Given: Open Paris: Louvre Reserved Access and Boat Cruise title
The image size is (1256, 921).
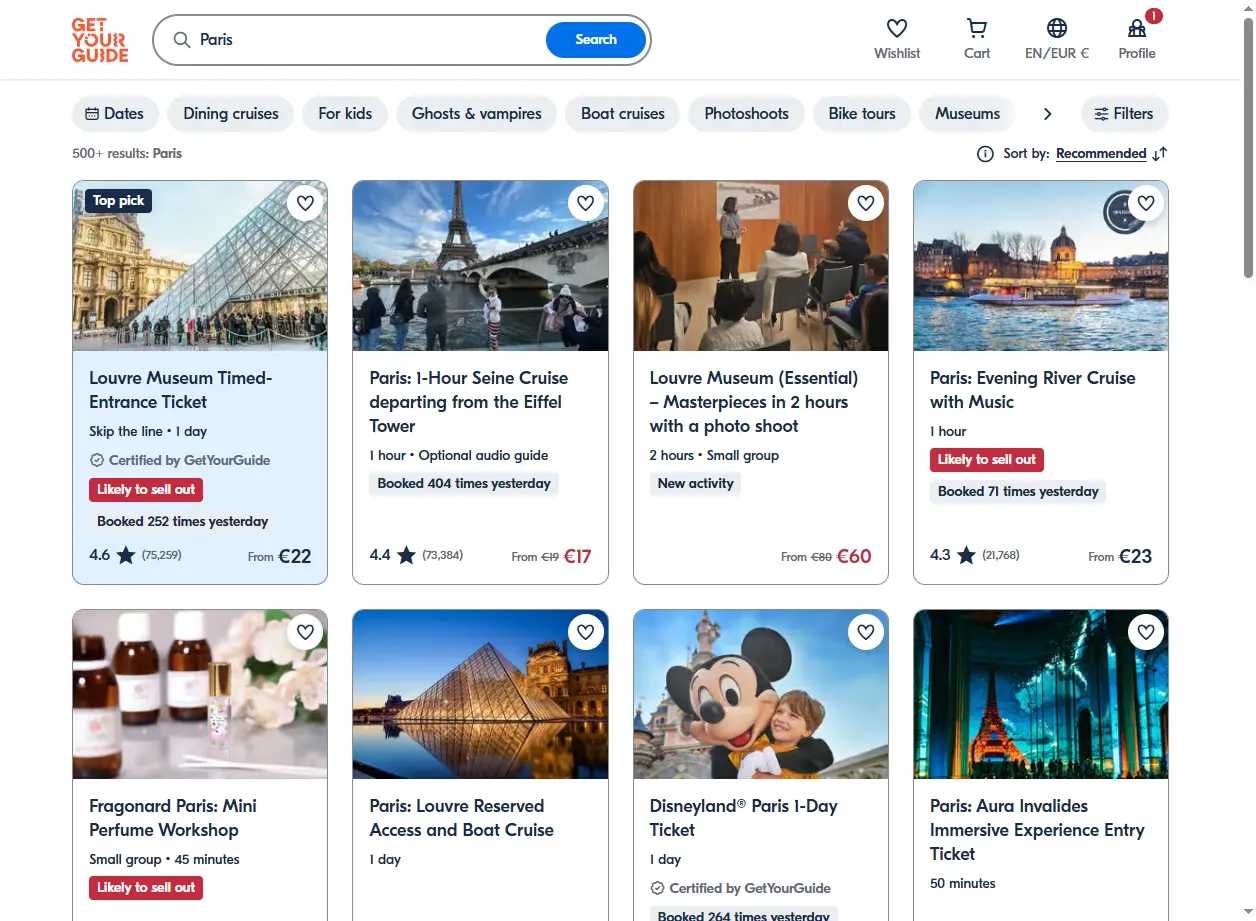Looking at the screenshot, I should point(462,818).
